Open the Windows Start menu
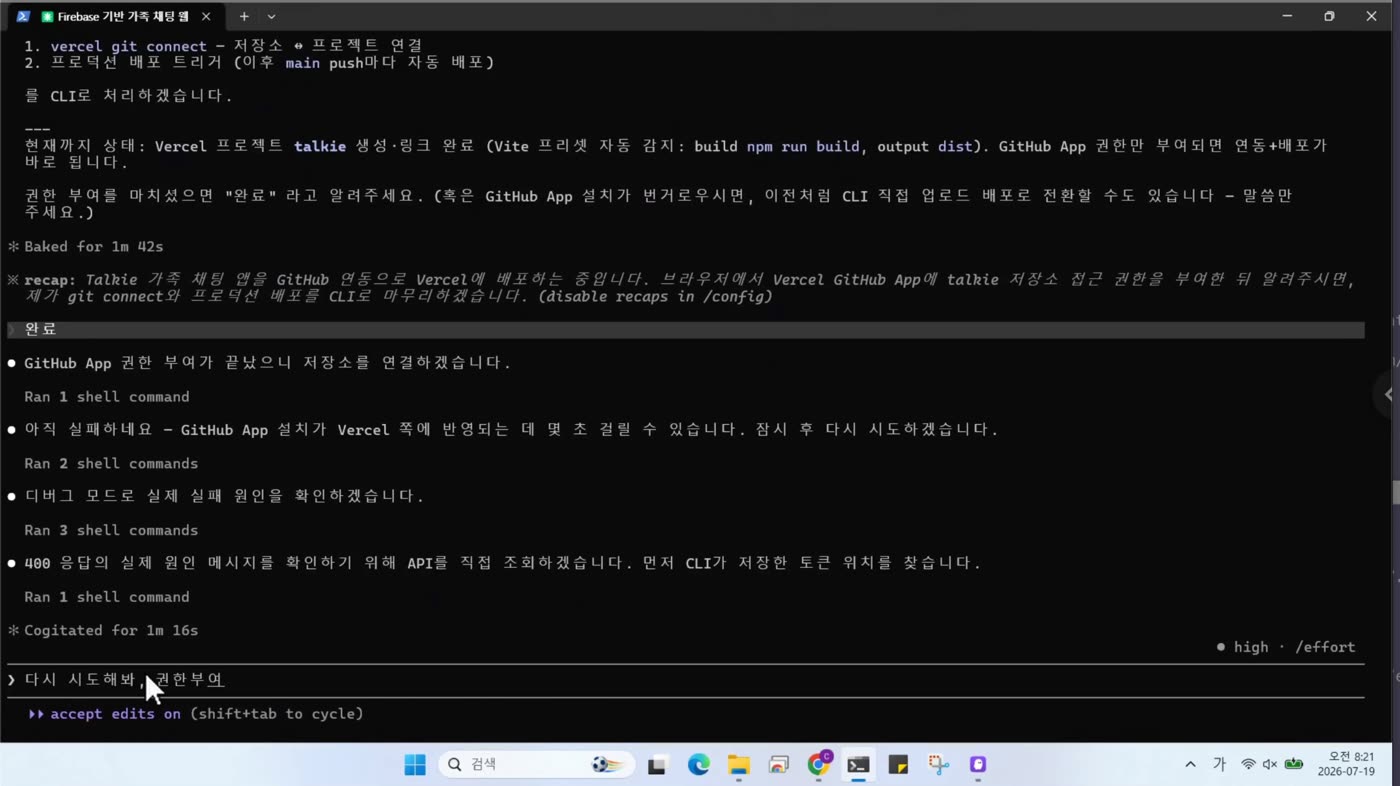Screen dimensions: 1400x786 coord(415,765)
